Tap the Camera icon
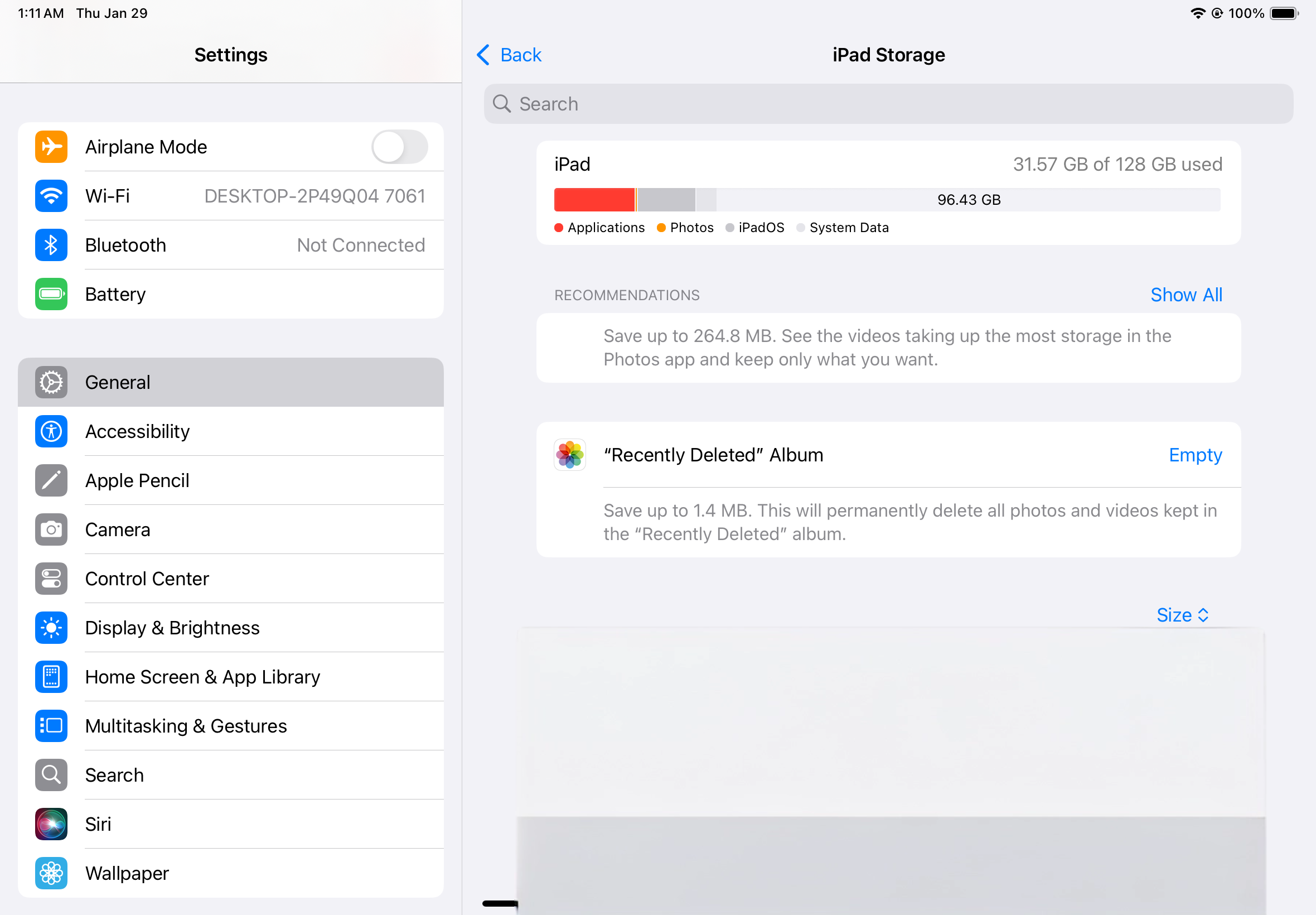This screenshot has height=915, width=1316. coord(51,529)
